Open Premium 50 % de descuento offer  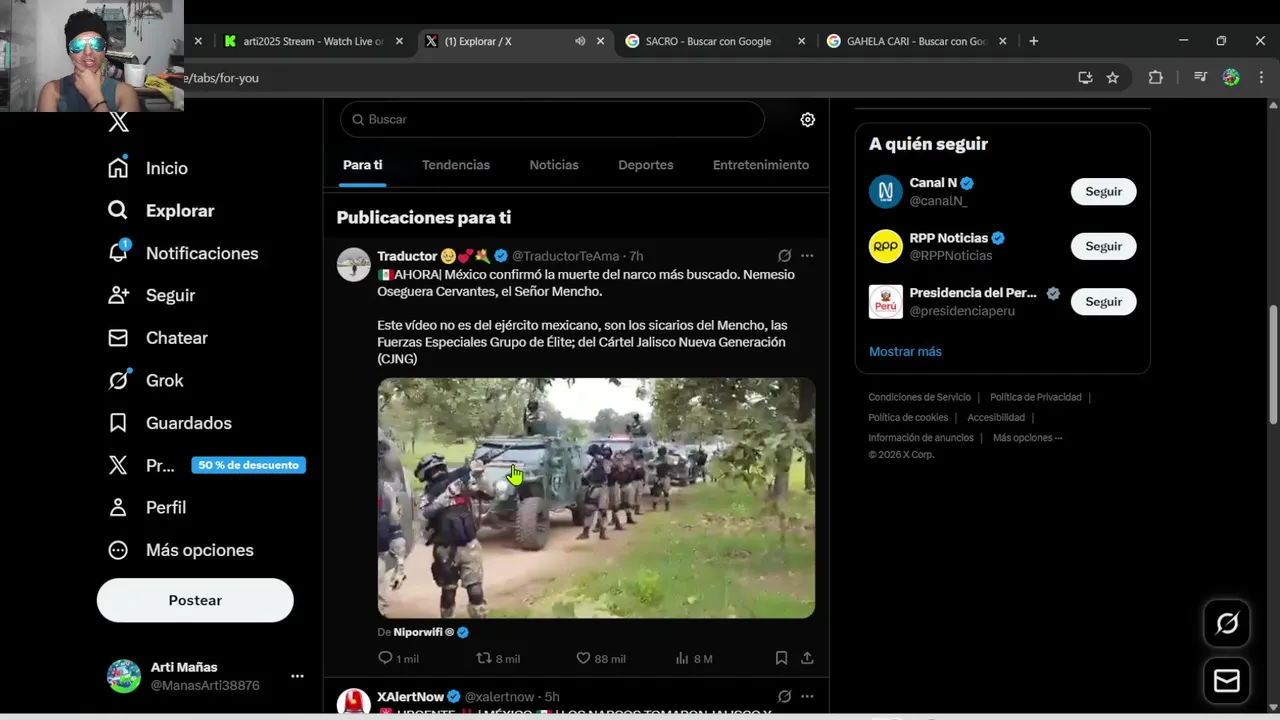(x=206, y=465)
